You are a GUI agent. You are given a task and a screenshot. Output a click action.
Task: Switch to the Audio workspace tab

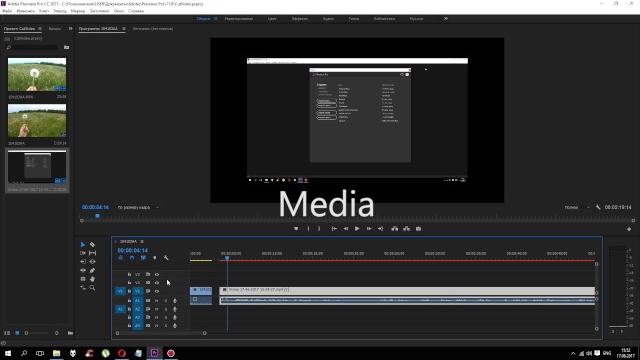click(x=328, y=19)
